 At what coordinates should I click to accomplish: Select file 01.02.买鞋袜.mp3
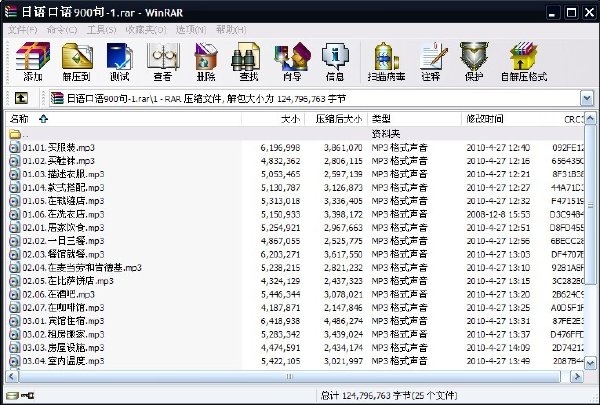[x=58, y=161]
